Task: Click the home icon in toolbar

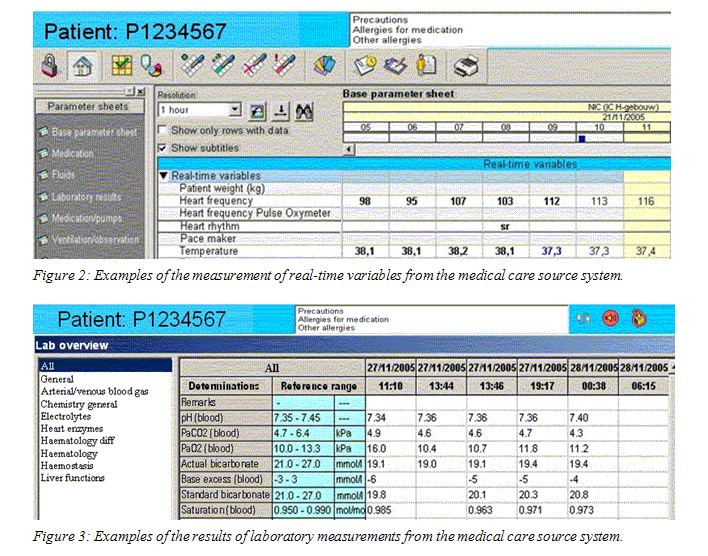Action: 83,66
